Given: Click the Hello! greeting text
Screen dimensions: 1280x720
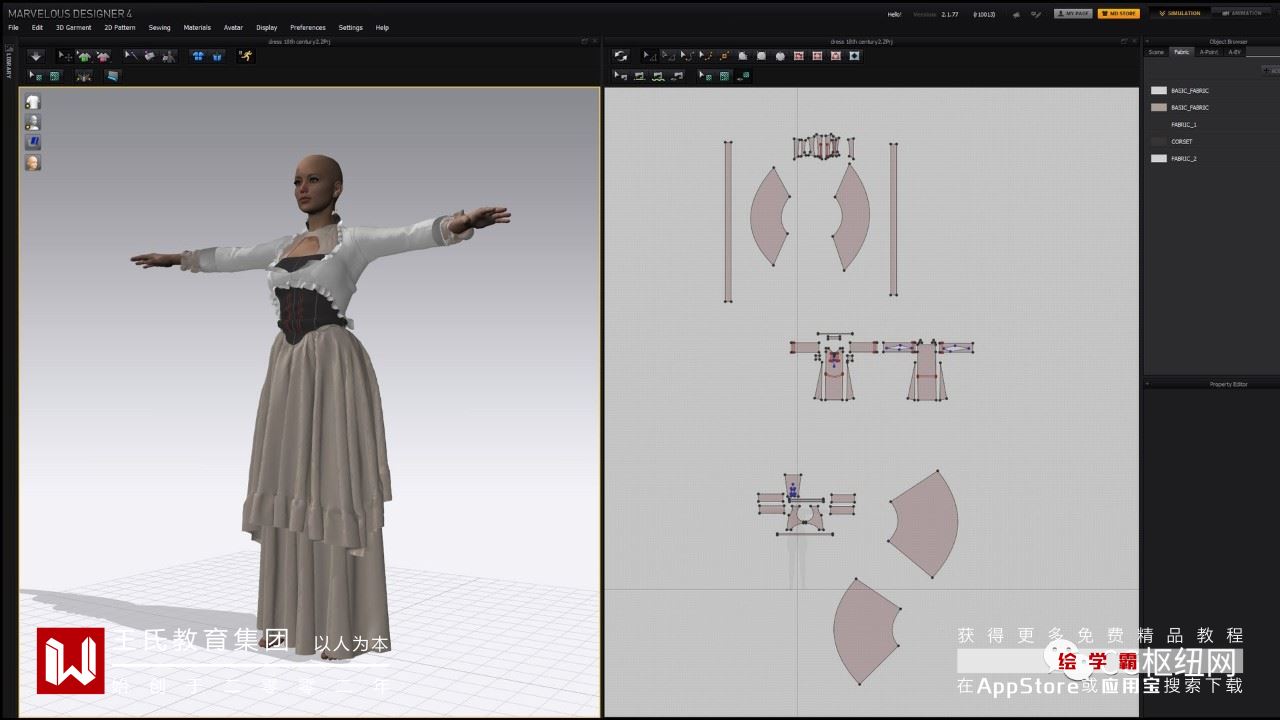Looking at the screenshot, I should click(x=894, y=14).
